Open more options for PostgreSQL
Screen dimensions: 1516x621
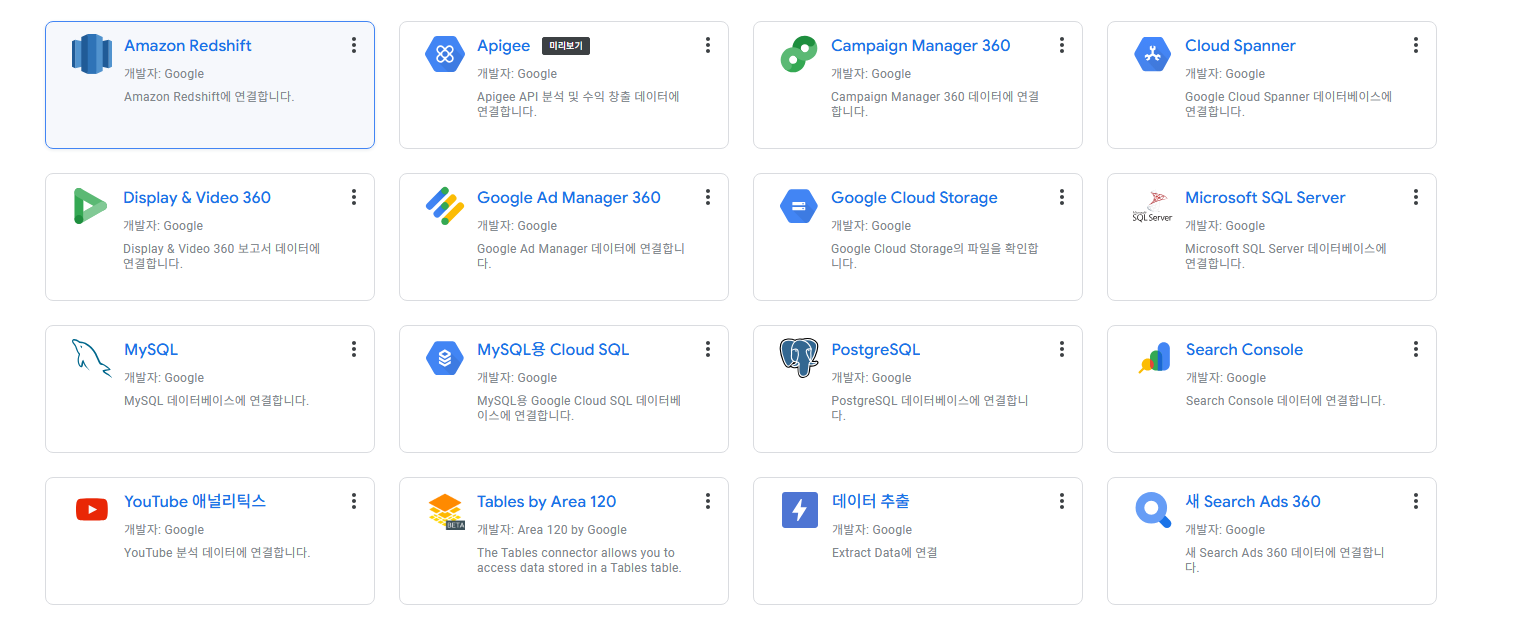1062,349
